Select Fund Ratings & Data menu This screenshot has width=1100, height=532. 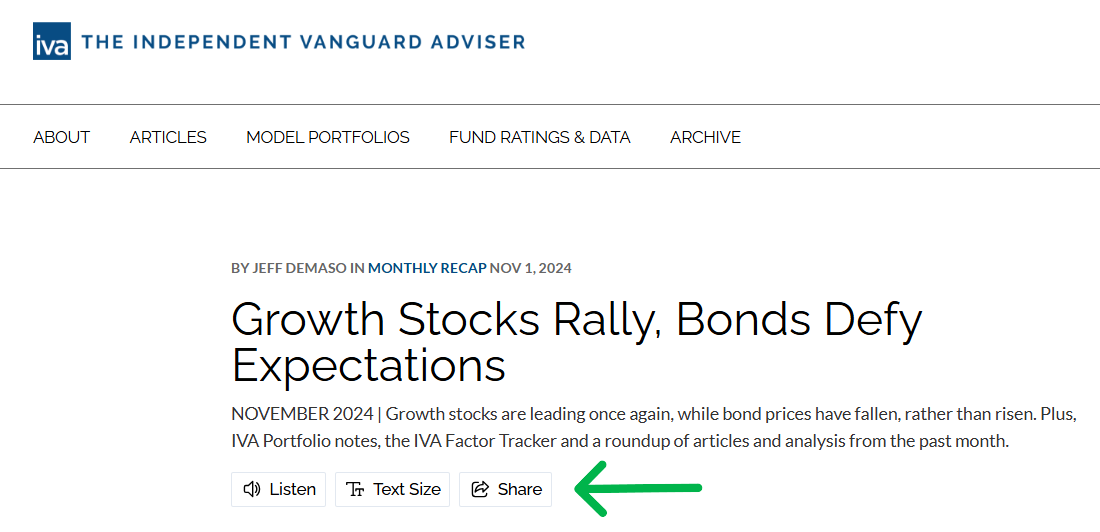pos(539,137)
